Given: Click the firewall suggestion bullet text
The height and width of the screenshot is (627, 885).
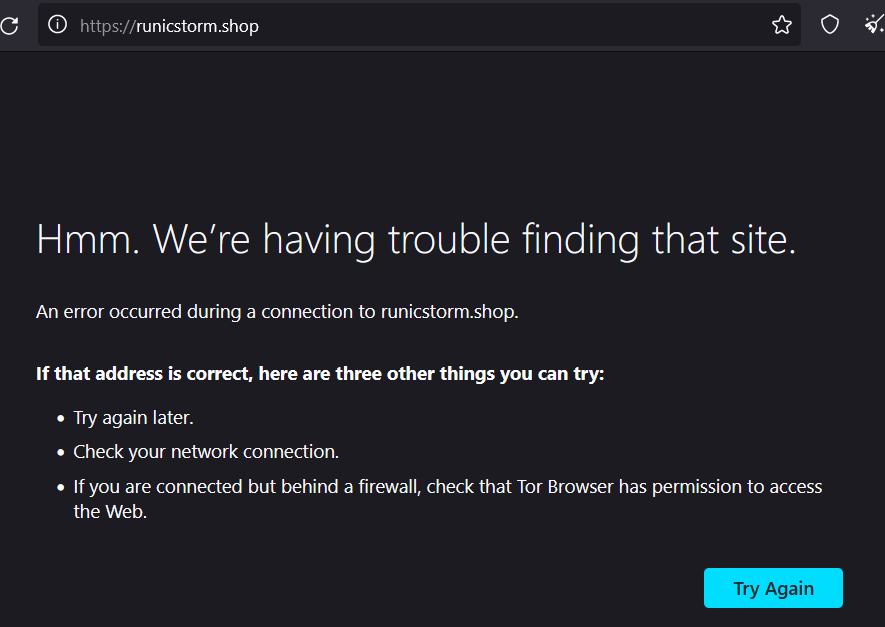Looking at the screenshot, I should coord(447,487).
